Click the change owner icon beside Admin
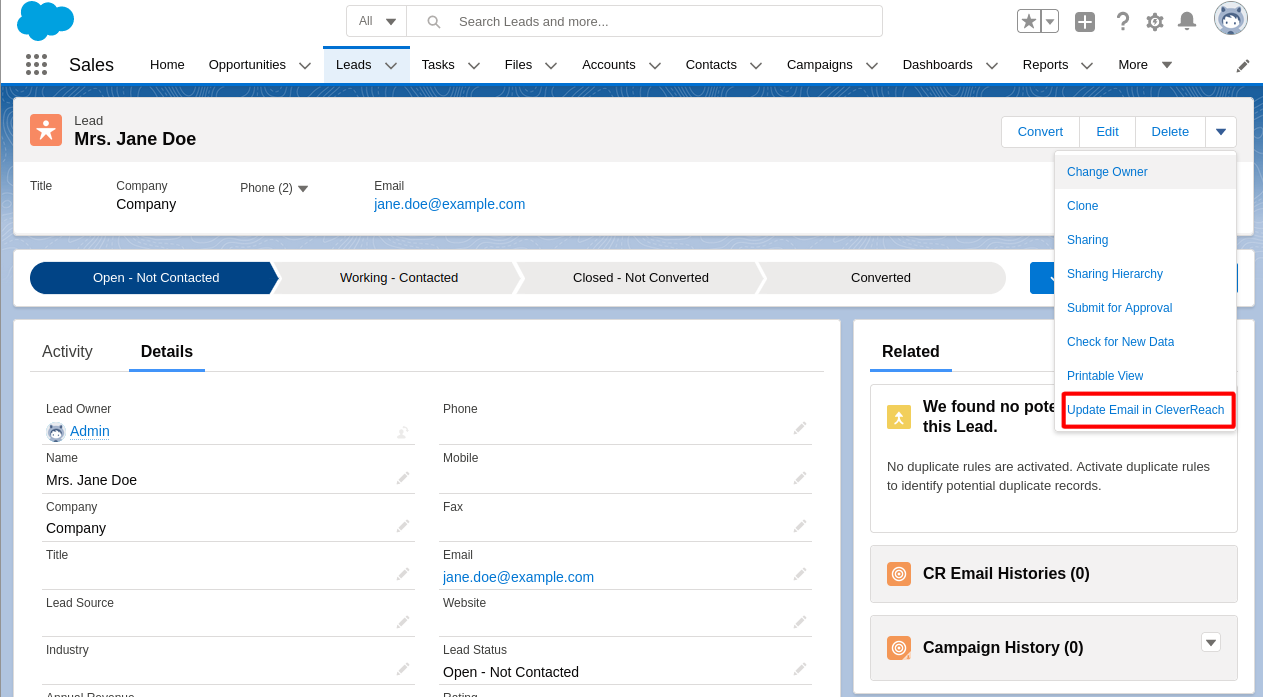The image size is (1263, 697). pos(402,432)
